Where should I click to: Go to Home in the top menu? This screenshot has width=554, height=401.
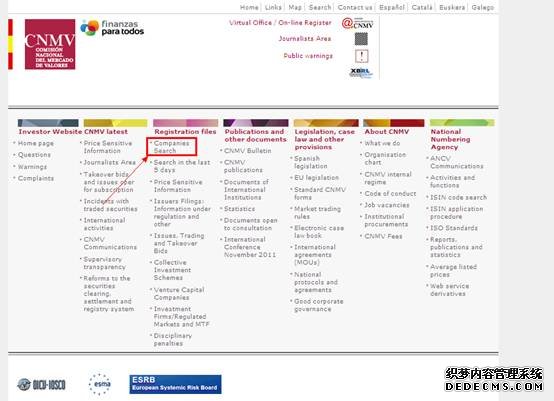tap(249, 7)
